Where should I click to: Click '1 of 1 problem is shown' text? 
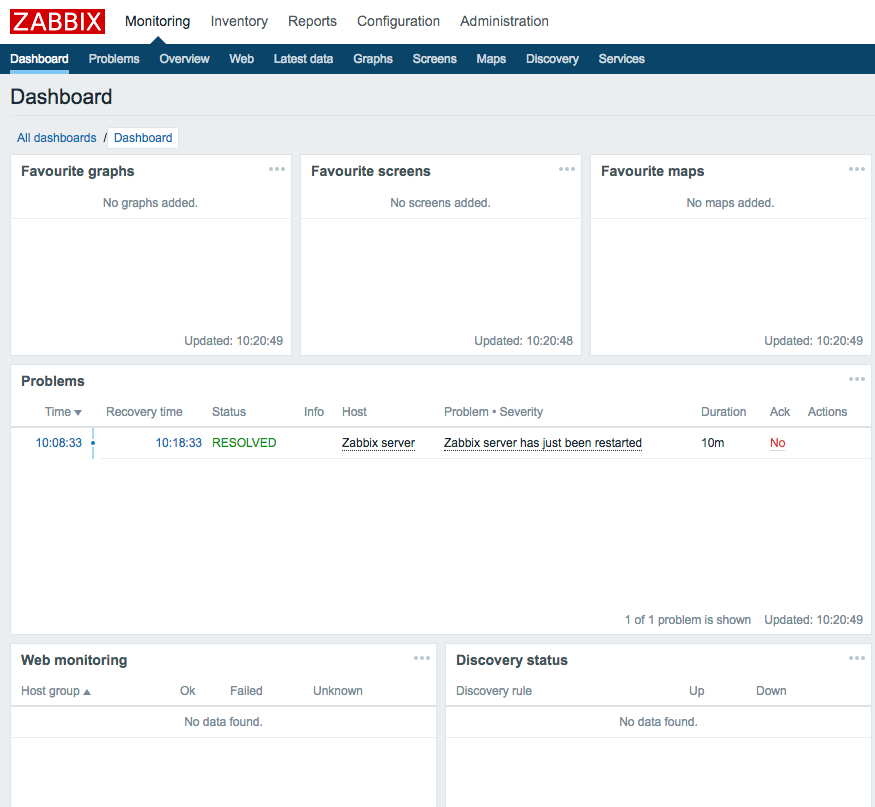click(688, 619)
